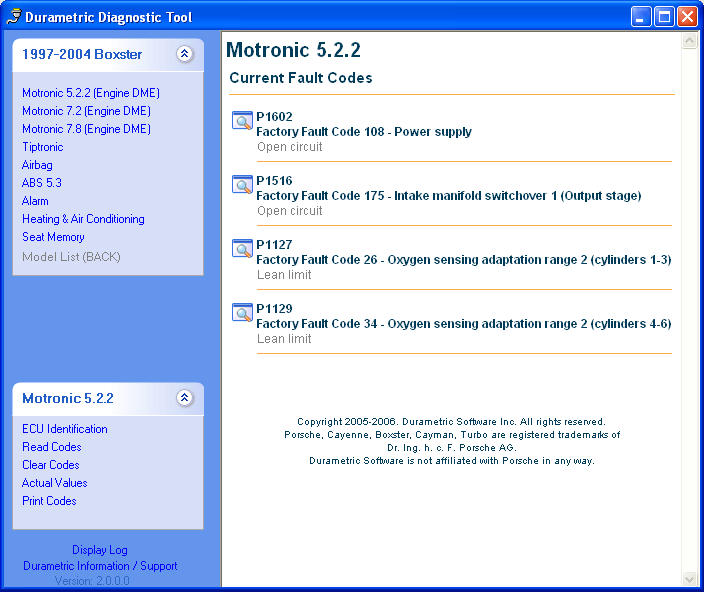Click Factory Fault Code 175 intake manifold text
Viewport: 704px width, 592px height.
pyautogui.click(x=449, y=196)
